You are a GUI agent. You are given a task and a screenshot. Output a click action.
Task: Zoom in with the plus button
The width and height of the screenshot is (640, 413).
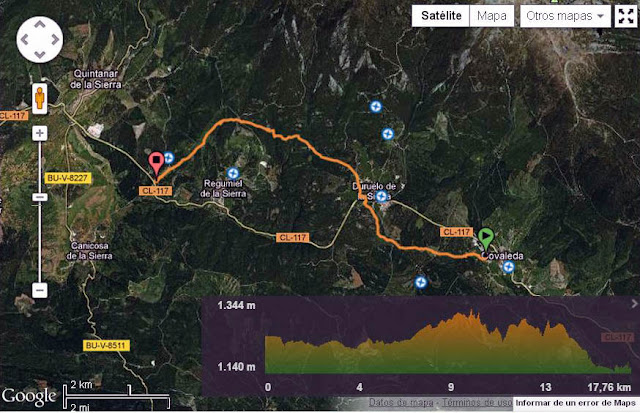pyautogui.click(x=40, y=133)
